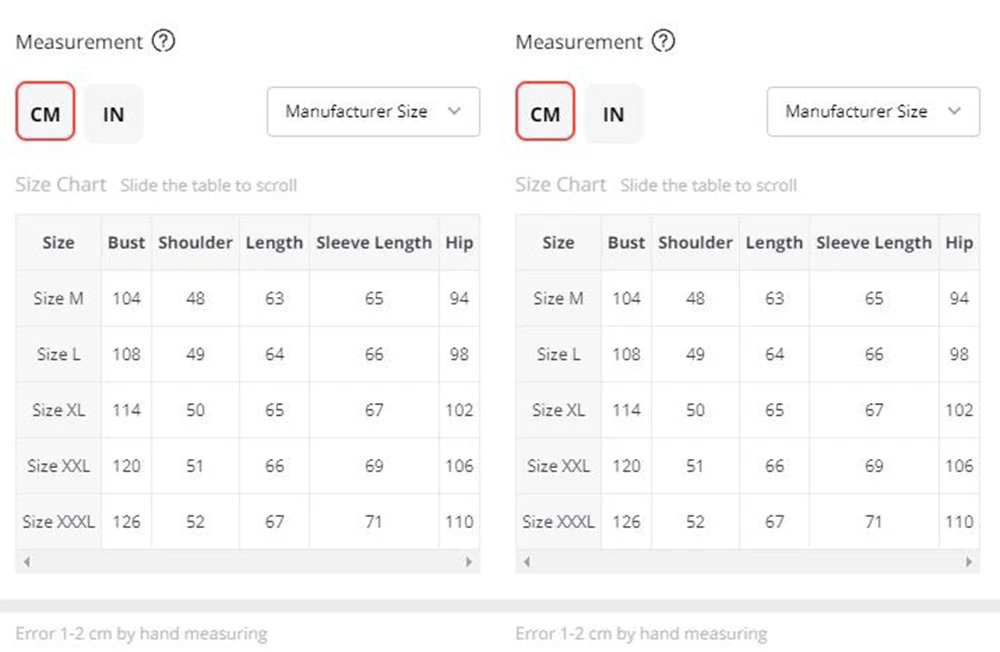Click the help icon beside the right Measurement heading
The height and width of the screenshot is (652, 1000).
click(x=663, y=42)
